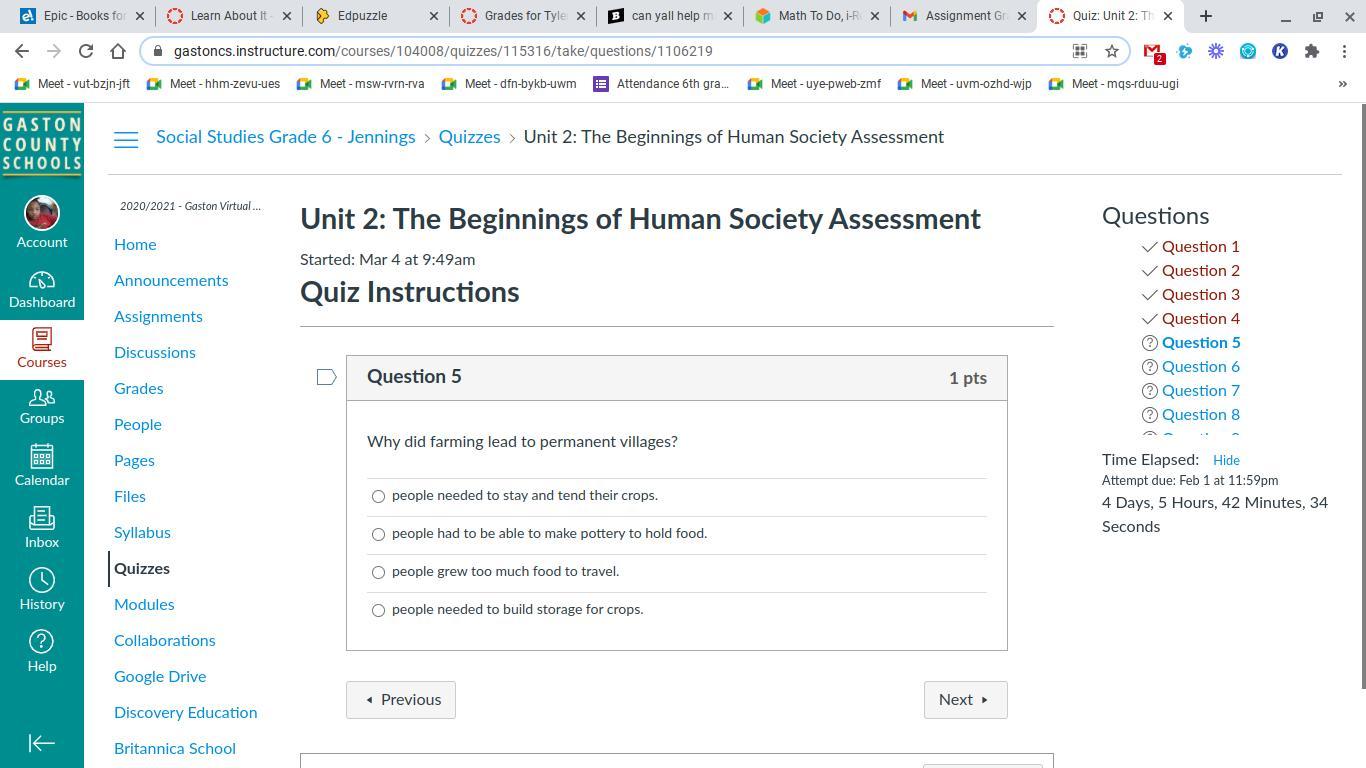The width and height of the screenshot is (1366, 768).
Task: Open the Inbox icon in sidebar
Action: (42, 519)
